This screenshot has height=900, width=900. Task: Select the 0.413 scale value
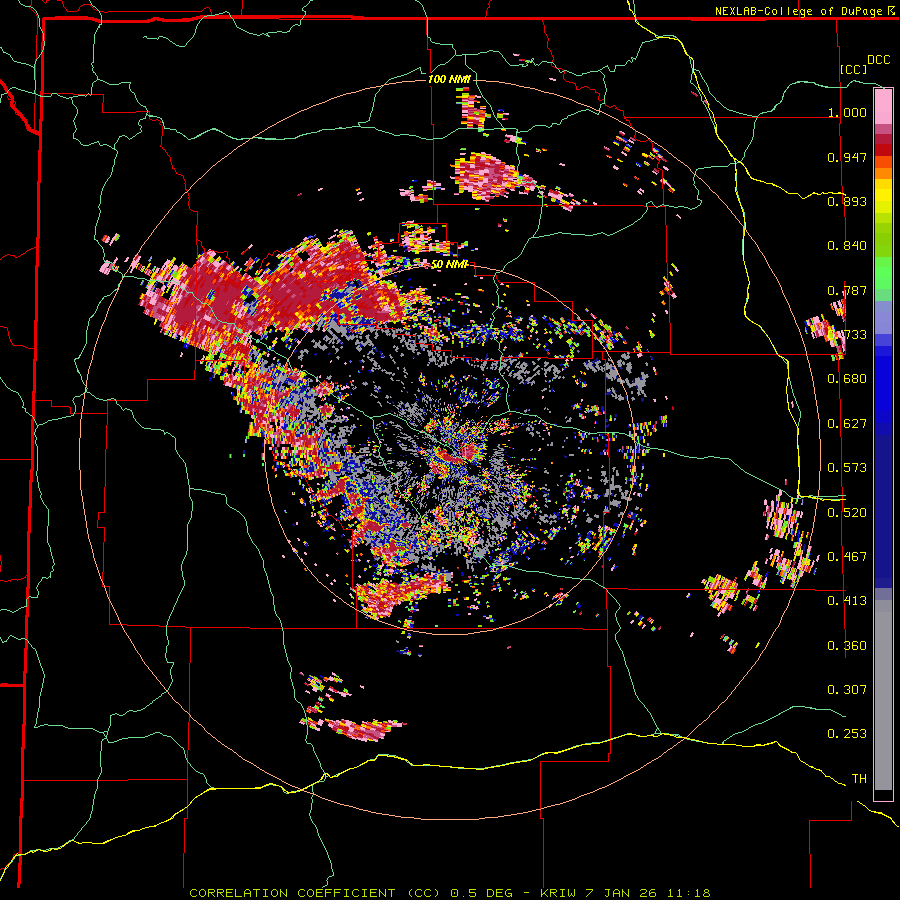pos(847,601)
